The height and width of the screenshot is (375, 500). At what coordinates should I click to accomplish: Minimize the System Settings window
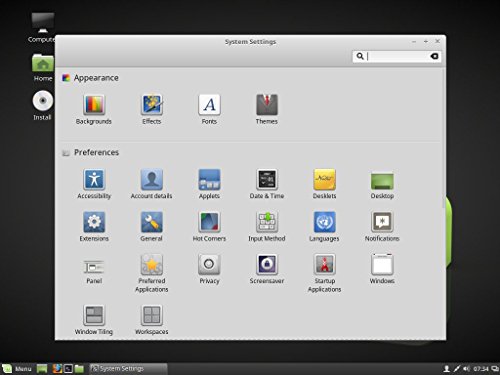coord(414,42)
